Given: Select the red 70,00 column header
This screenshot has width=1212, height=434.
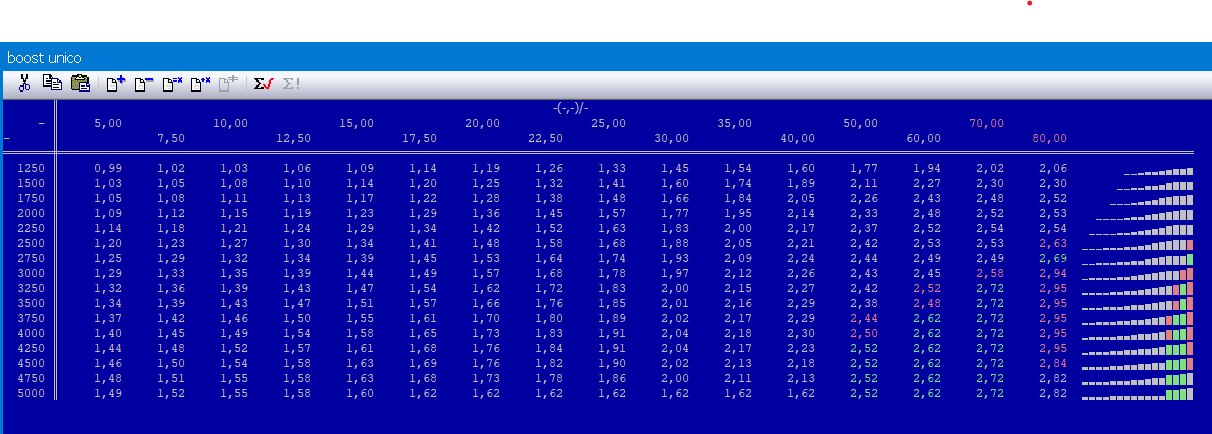Looking at the screenshot, I should pos(987,123).
